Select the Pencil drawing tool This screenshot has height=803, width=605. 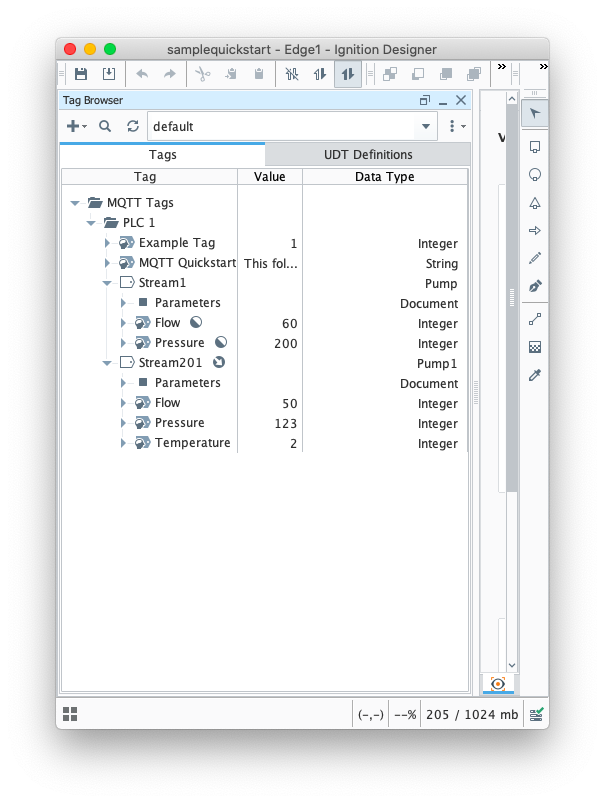535,258
